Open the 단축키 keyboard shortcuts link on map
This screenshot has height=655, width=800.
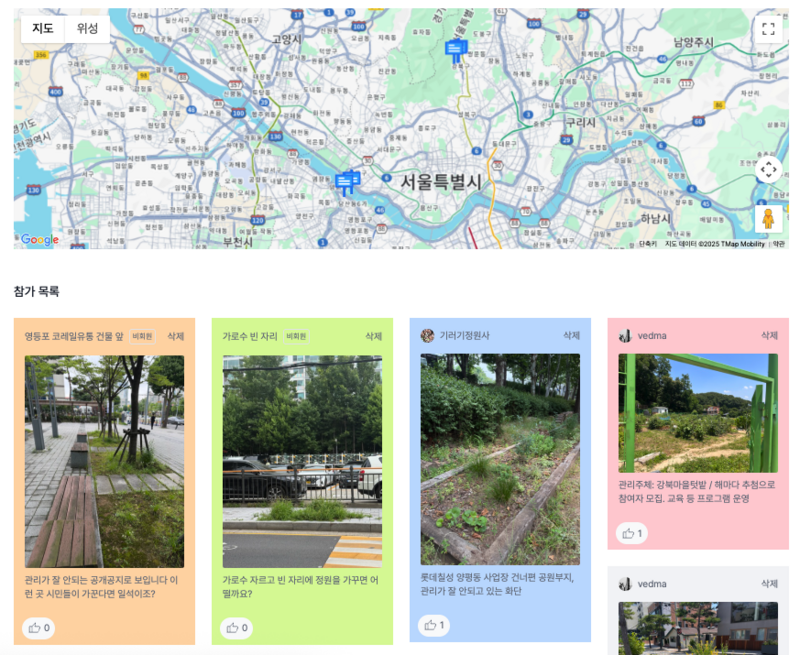(648, 244)
